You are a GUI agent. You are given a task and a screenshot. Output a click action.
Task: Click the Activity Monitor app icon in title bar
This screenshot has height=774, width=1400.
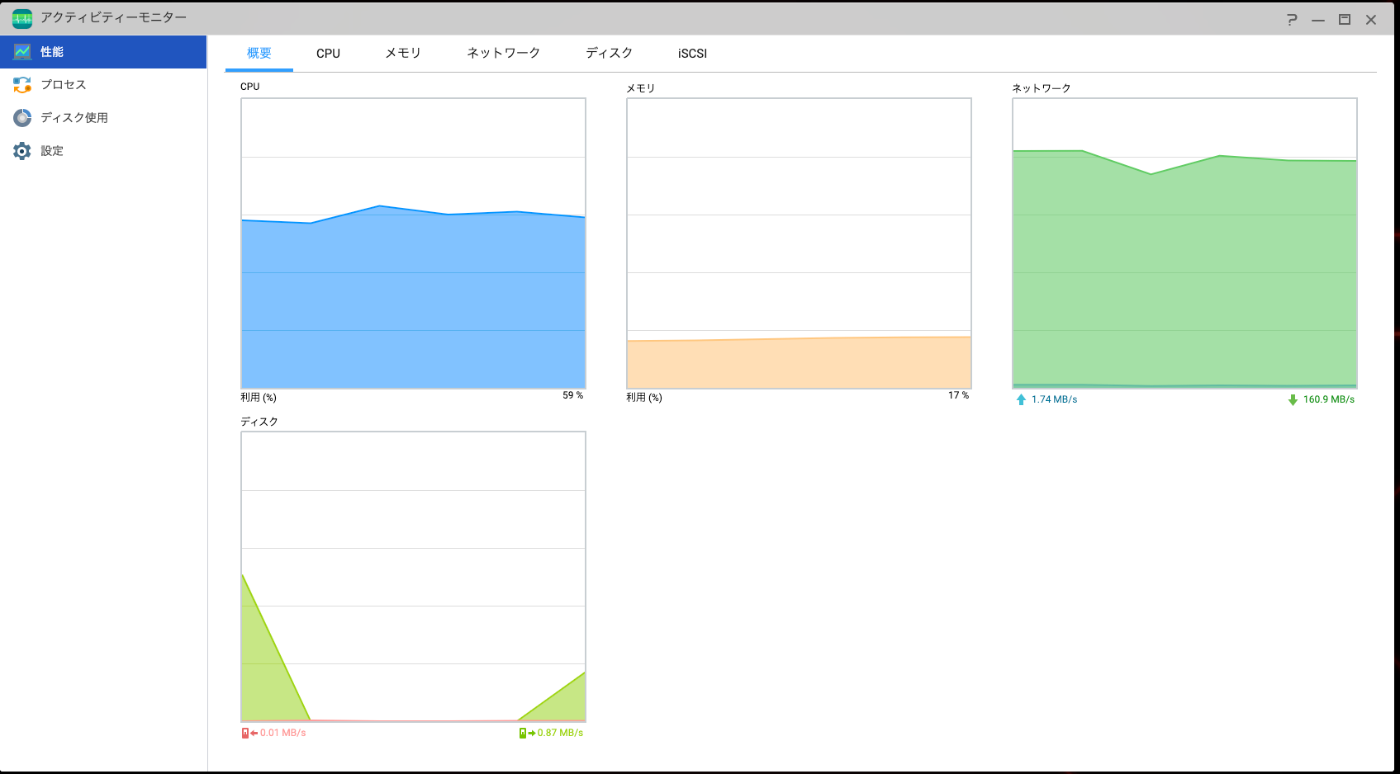pos(21,18)
